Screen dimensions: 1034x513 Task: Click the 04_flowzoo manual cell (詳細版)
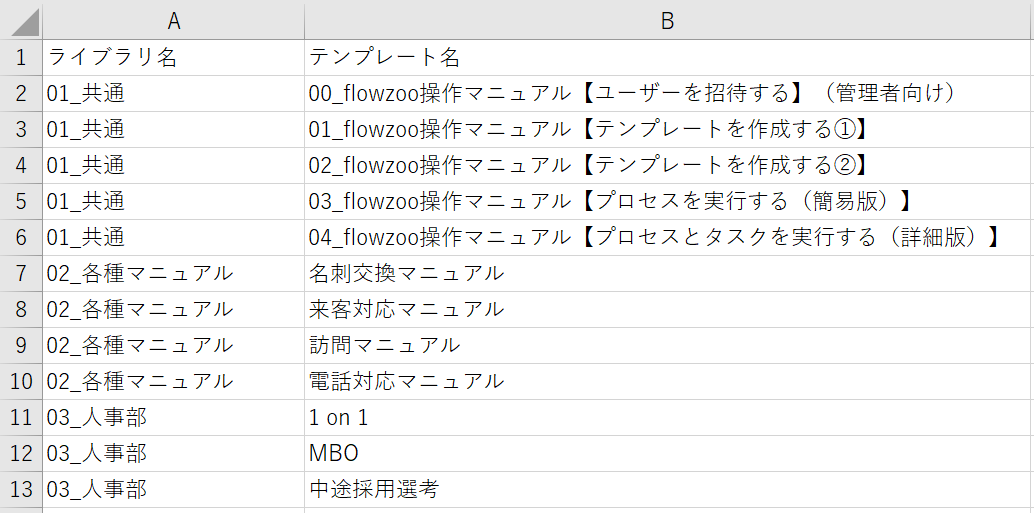click(655, 237)
